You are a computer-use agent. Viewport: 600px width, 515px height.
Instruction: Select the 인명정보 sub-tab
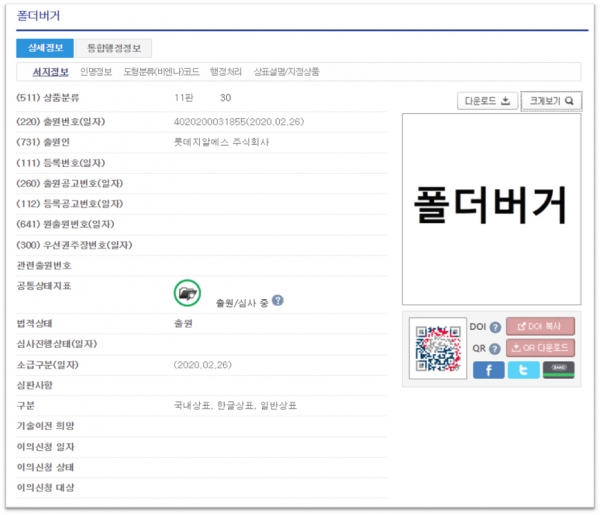[96, 72]
